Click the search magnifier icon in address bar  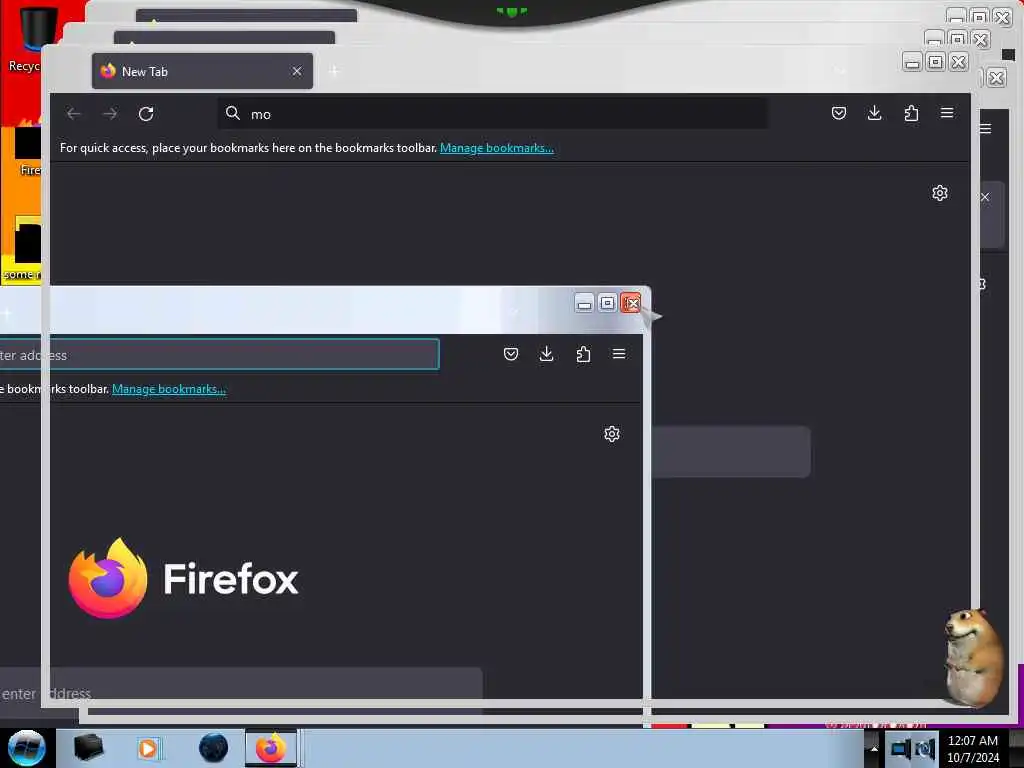click(233, 114)
